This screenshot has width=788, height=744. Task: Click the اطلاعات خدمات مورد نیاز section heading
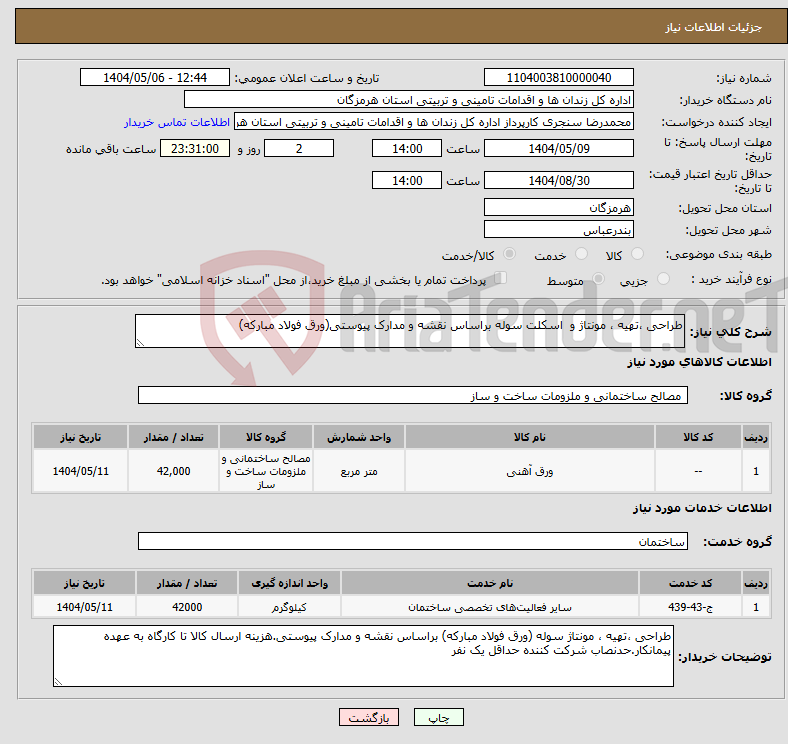[x=702, y=508]
